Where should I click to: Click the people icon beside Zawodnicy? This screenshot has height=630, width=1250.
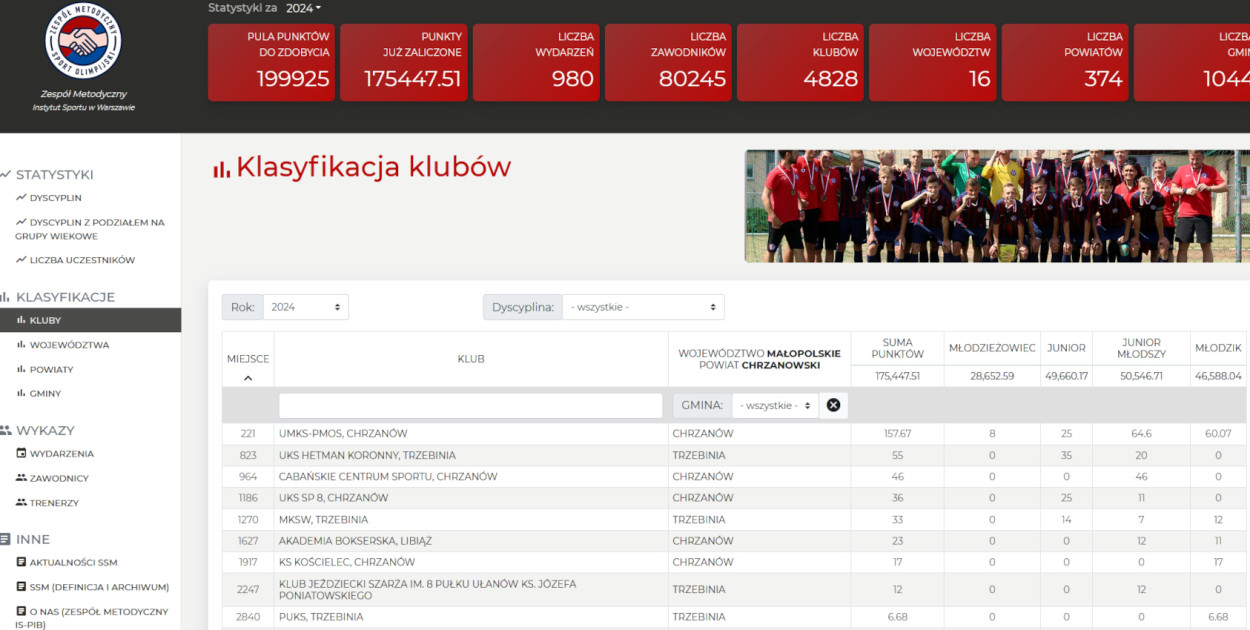[21, 478]
